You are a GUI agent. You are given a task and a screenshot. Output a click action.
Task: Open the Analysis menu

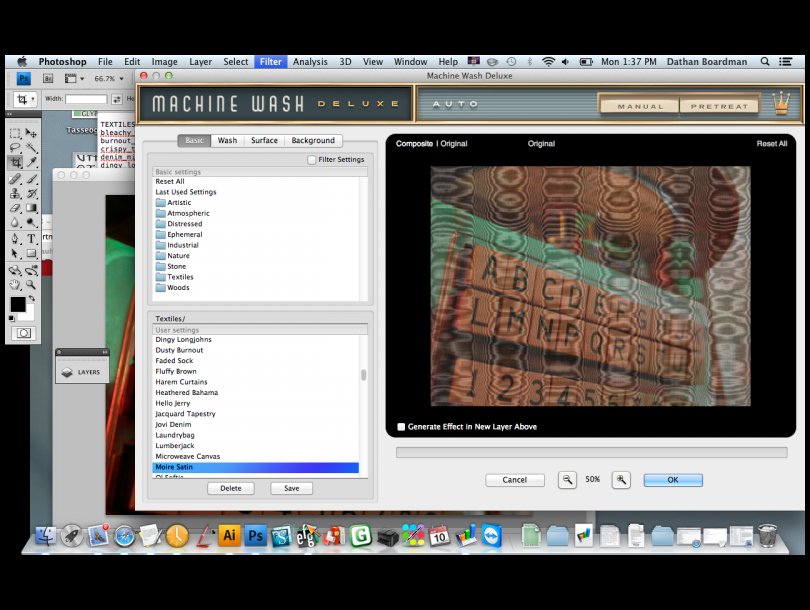pos(310,61)
